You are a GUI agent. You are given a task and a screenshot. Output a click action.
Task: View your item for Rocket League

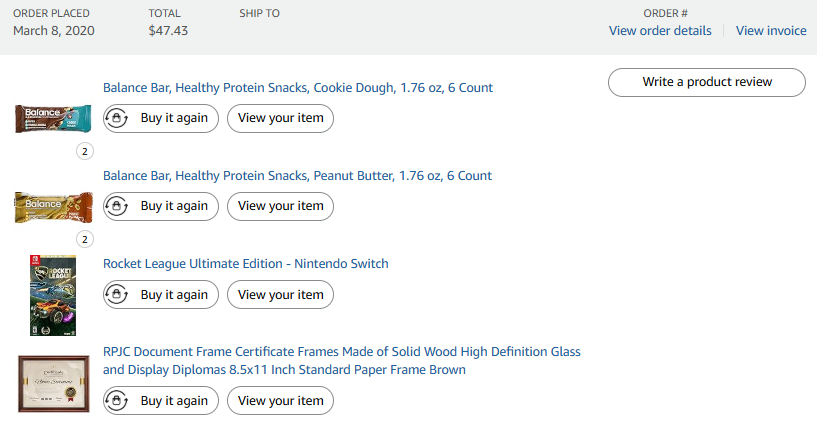[281, 294]
